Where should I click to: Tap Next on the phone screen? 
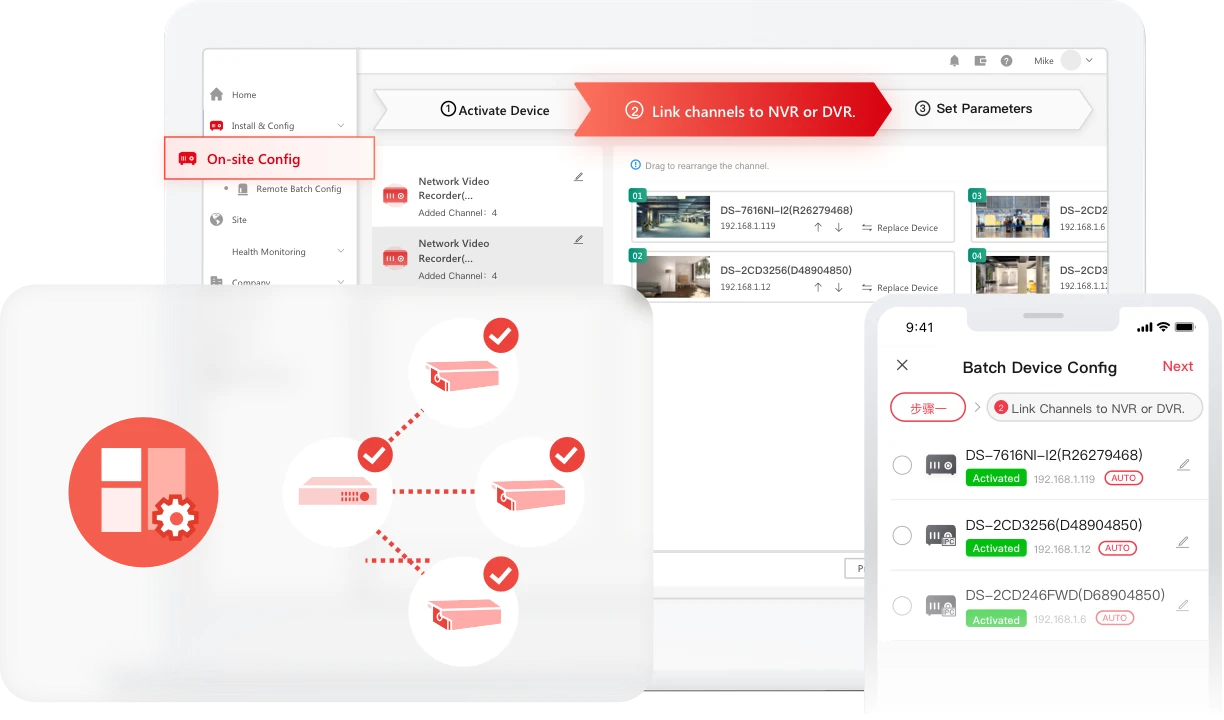tap(1177, 367)
